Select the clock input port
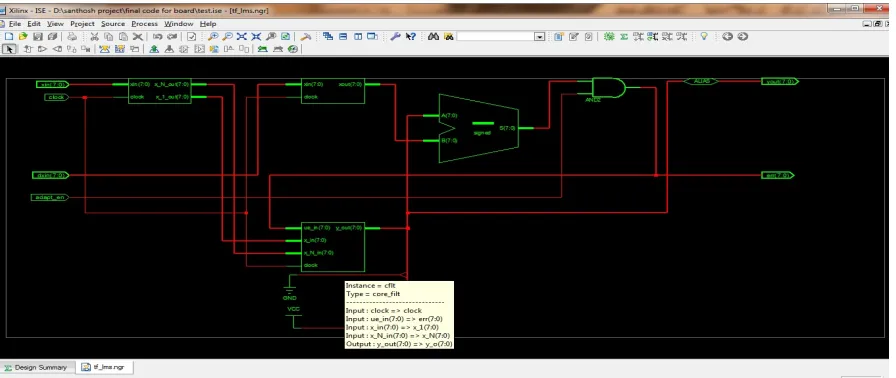 (56, 97)
